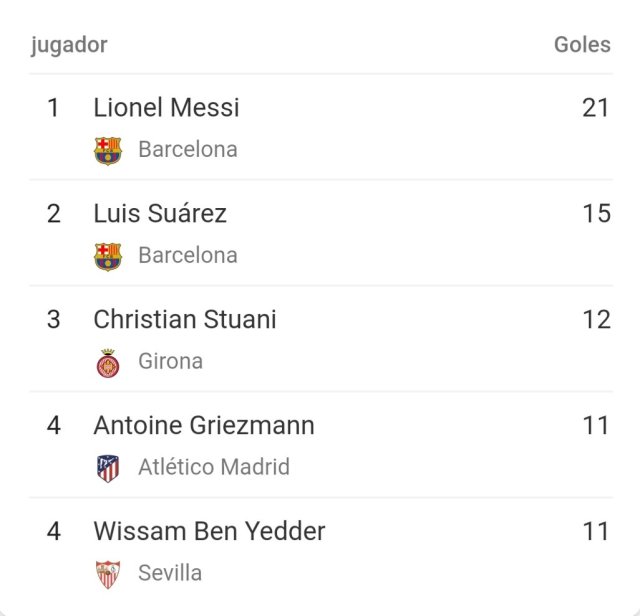Click the "Goles" column header
The width and height of the screenshot is (640, 616).
click(x=582, y=45)
